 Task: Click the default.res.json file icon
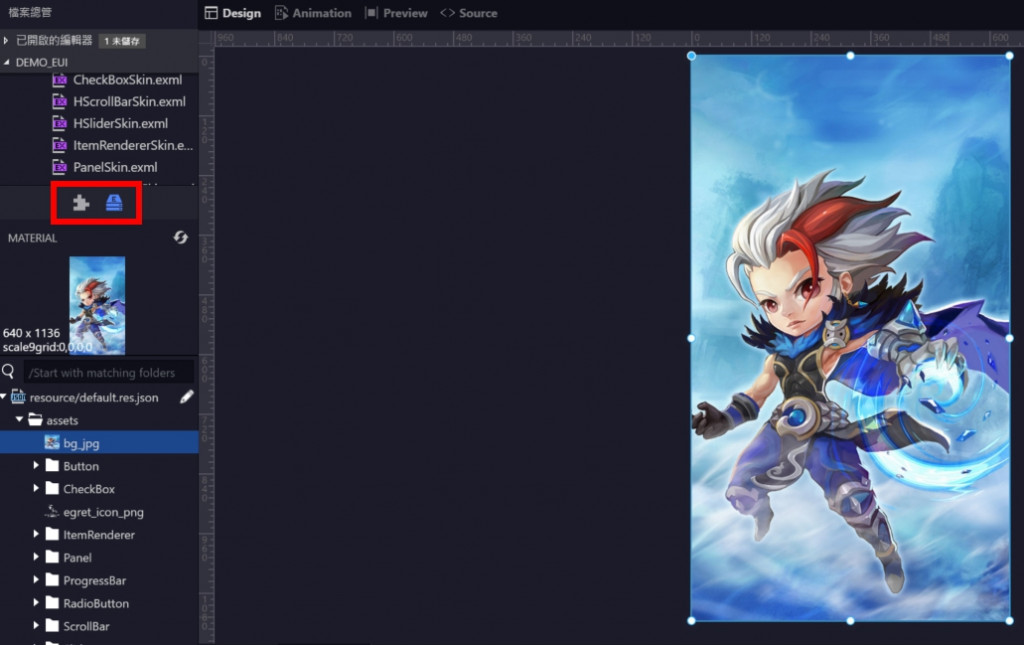(x=18, y=397)
